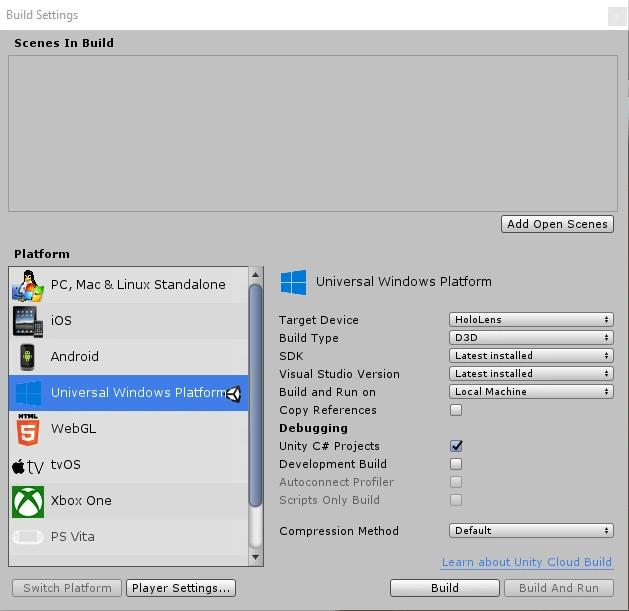Follow the Learn about Unity Cloud Build link
Viewport: 629px width, 611px height.
pos(526,562)
